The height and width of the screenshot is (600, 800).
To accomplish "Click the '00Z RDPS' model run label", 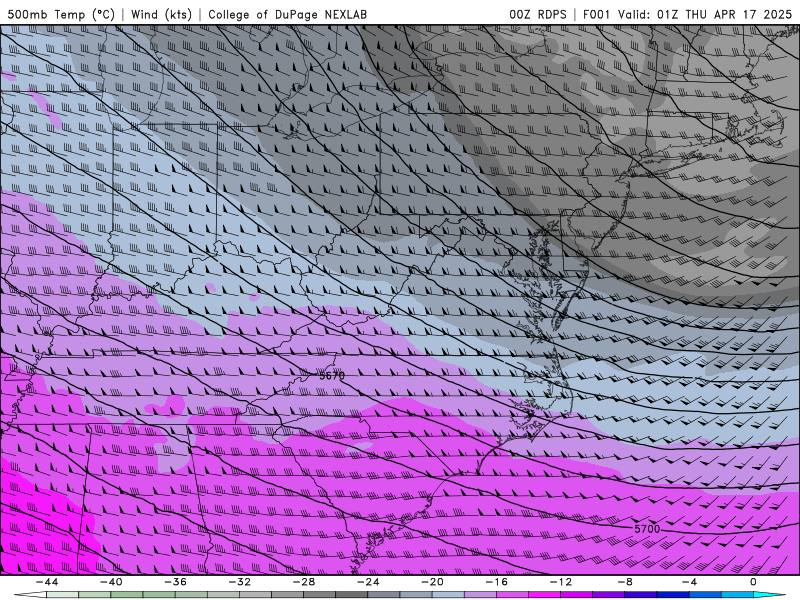I will (x=538, y=14).
